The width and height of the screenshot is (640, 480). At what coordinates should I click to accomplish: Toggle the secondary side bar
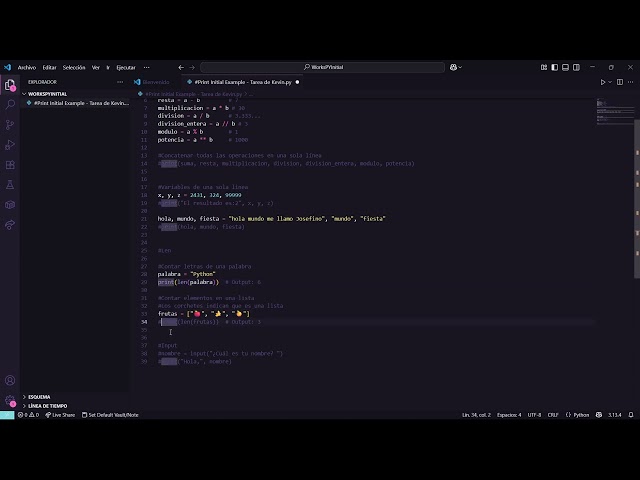coord(576,67)
